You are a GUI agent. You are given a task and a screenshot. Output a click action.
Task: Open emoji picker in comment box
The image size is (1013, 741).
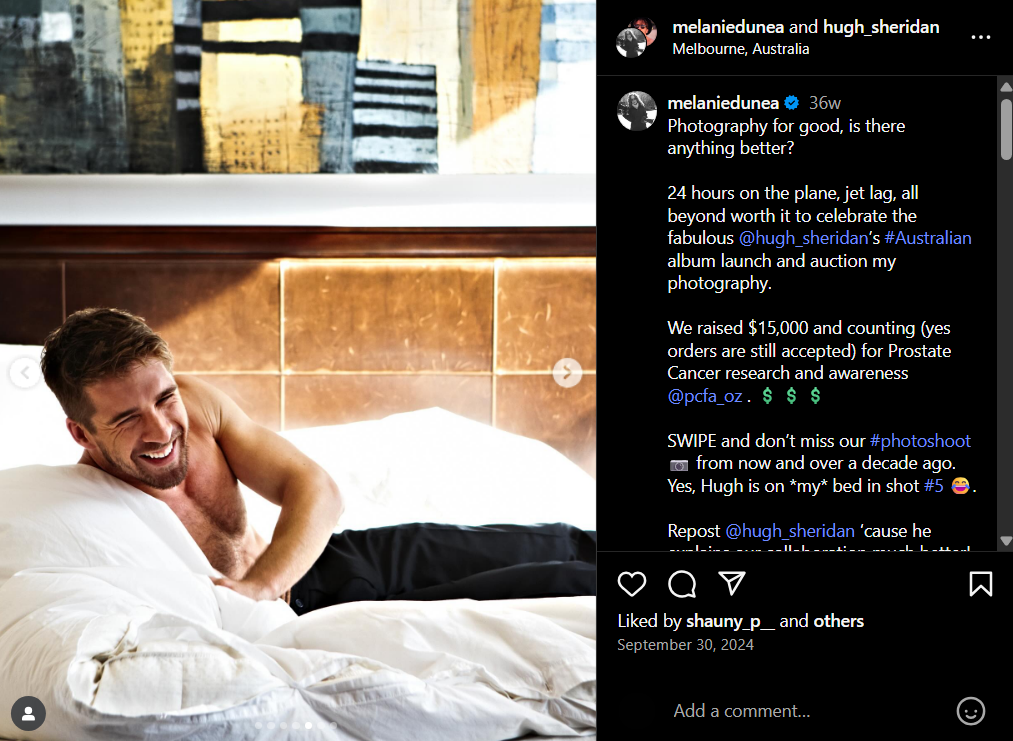970,711
